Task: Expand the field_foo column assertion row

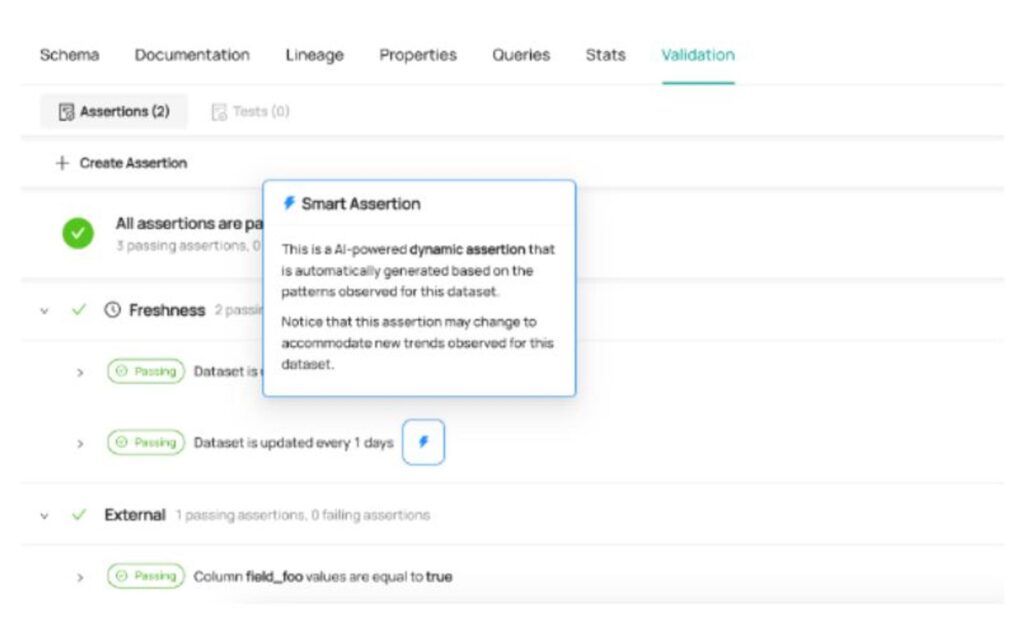Action: pyautogui.click(x=80, y=577)
